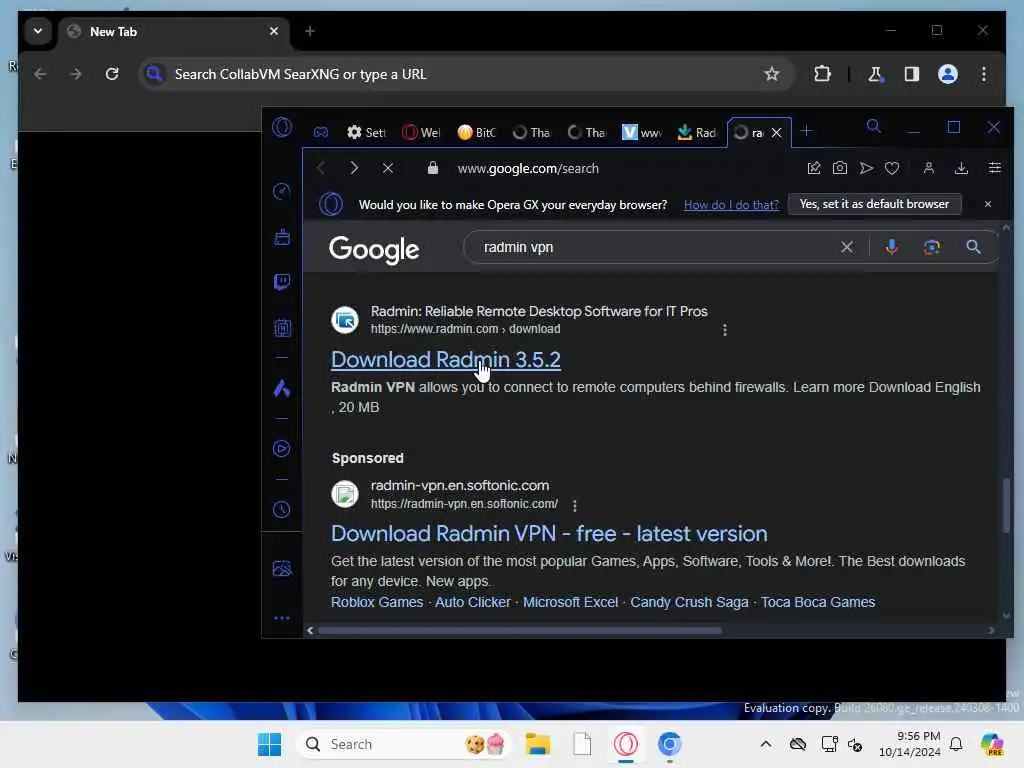The height and width of the screenshot is (768, 1024).
Task: Reload page in Chrome
Action: [x=112, y=74]
